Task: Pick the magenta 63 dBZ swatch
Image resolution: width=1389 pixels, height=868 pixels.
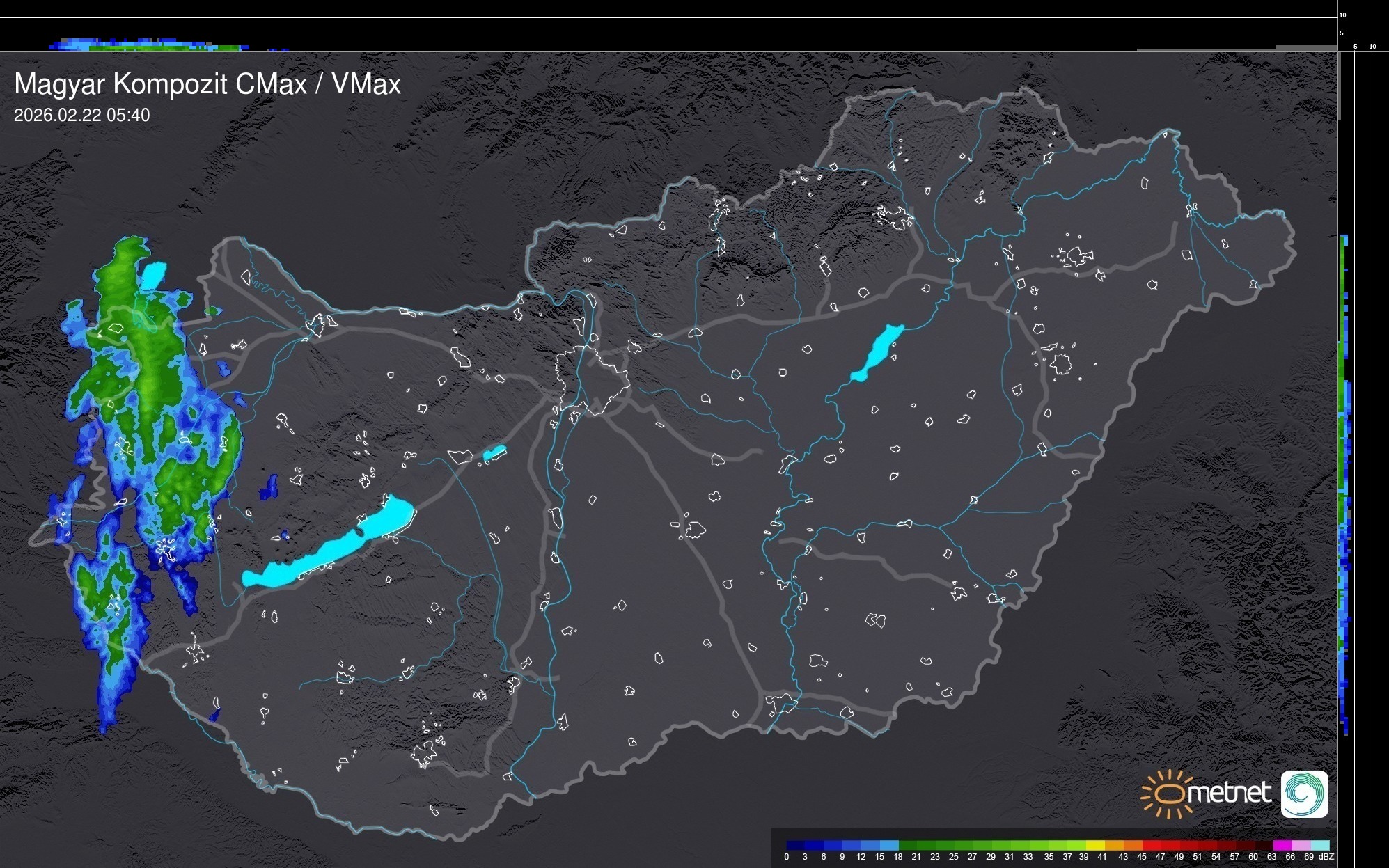Action: 1281,845
